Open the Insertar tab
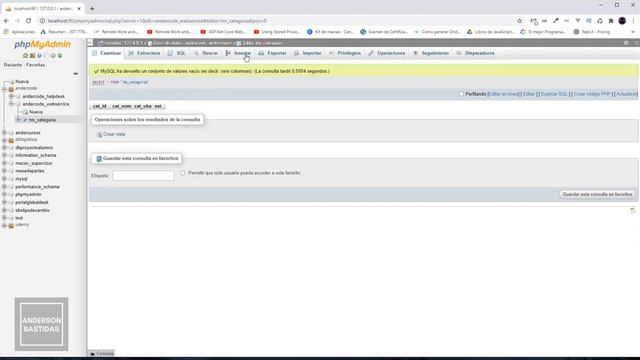 tap(238, 53)
